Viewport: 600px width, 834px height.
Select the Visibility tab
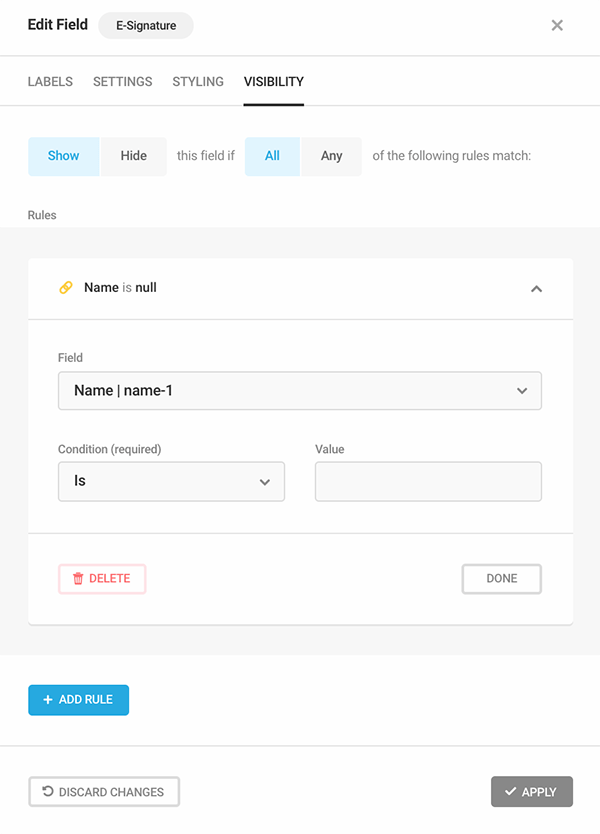[x=273, y=81]
